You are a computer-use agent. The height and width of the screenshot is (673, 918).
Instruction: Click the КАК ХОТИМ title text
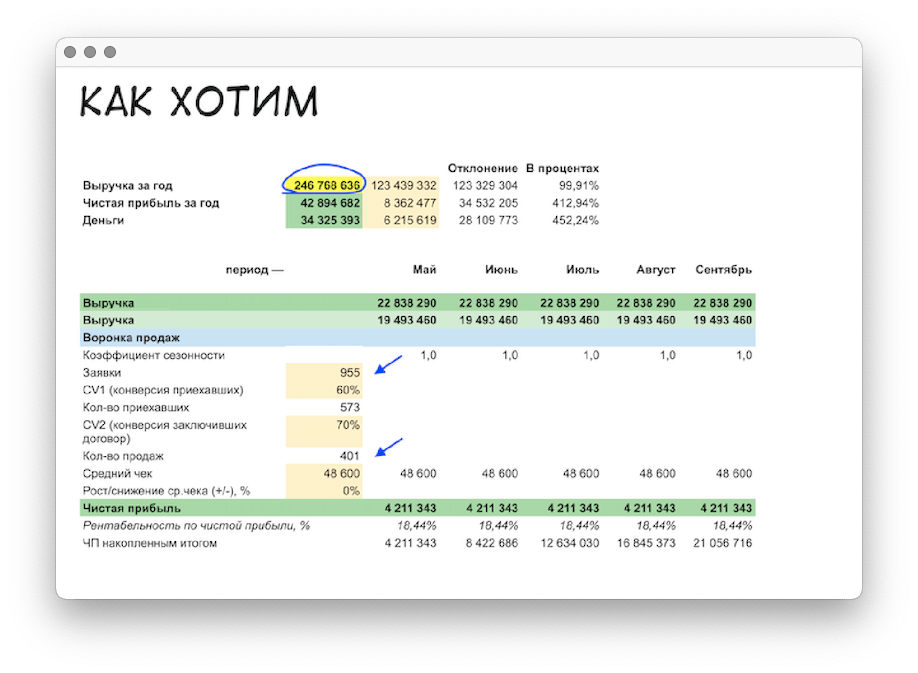198,101
